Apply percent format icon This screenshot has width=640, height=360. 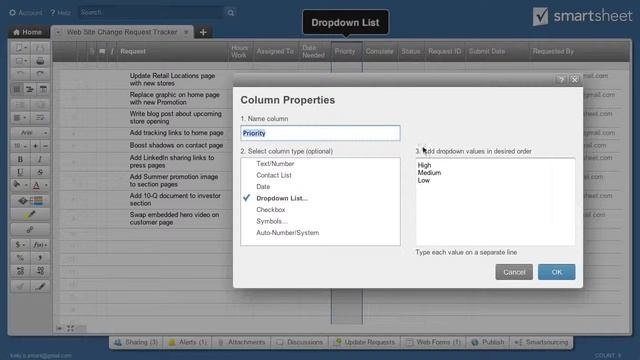pyautogui.click(x=20, y=258)
